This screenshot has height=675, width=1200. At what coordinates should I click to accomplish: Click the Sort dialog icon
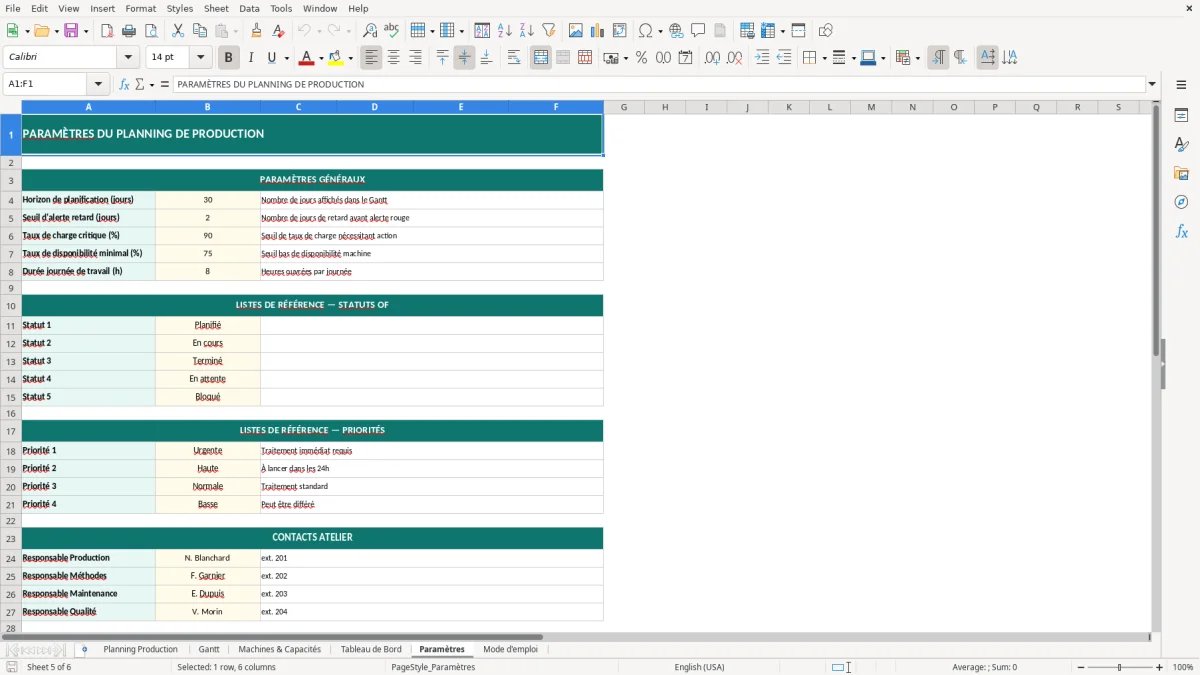point(482,31)
